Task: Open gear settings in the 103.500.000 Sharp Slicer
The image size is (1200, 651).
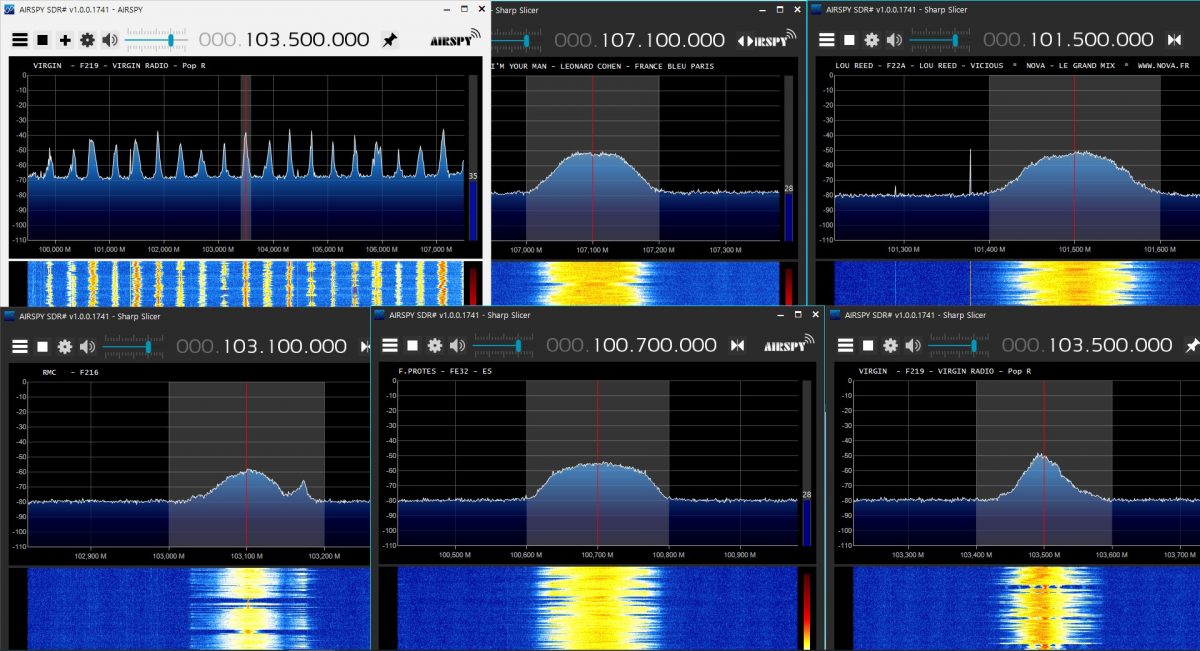Action: tap(889, 345)
